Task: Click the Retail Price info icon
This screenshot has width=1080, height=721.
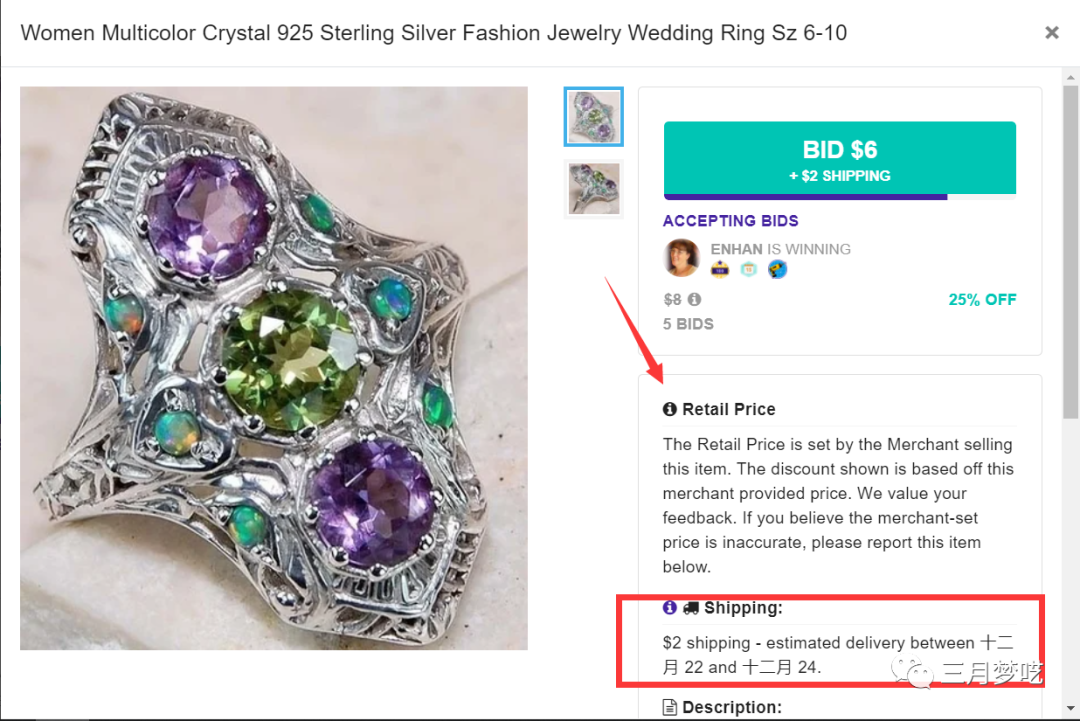Action: tap(670, 409)
